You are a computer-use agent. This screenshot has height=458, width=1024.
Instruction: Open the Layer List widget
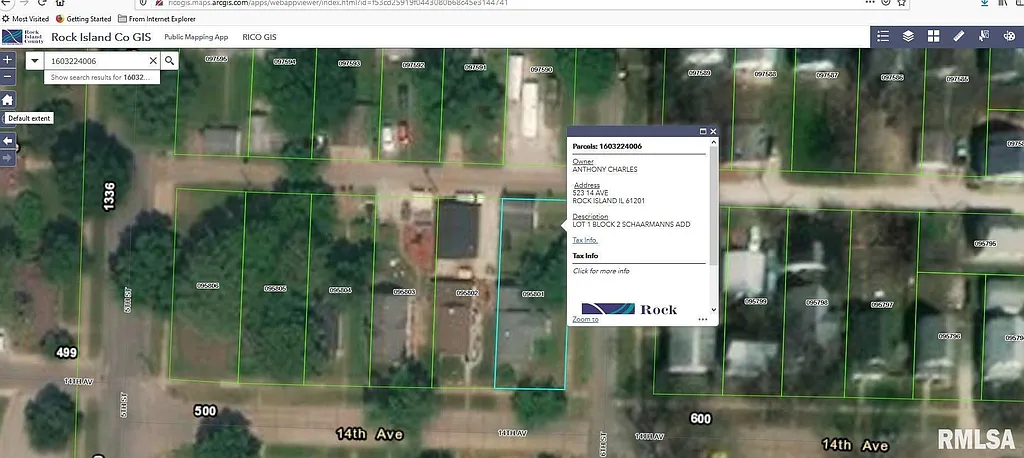[908, 37]
